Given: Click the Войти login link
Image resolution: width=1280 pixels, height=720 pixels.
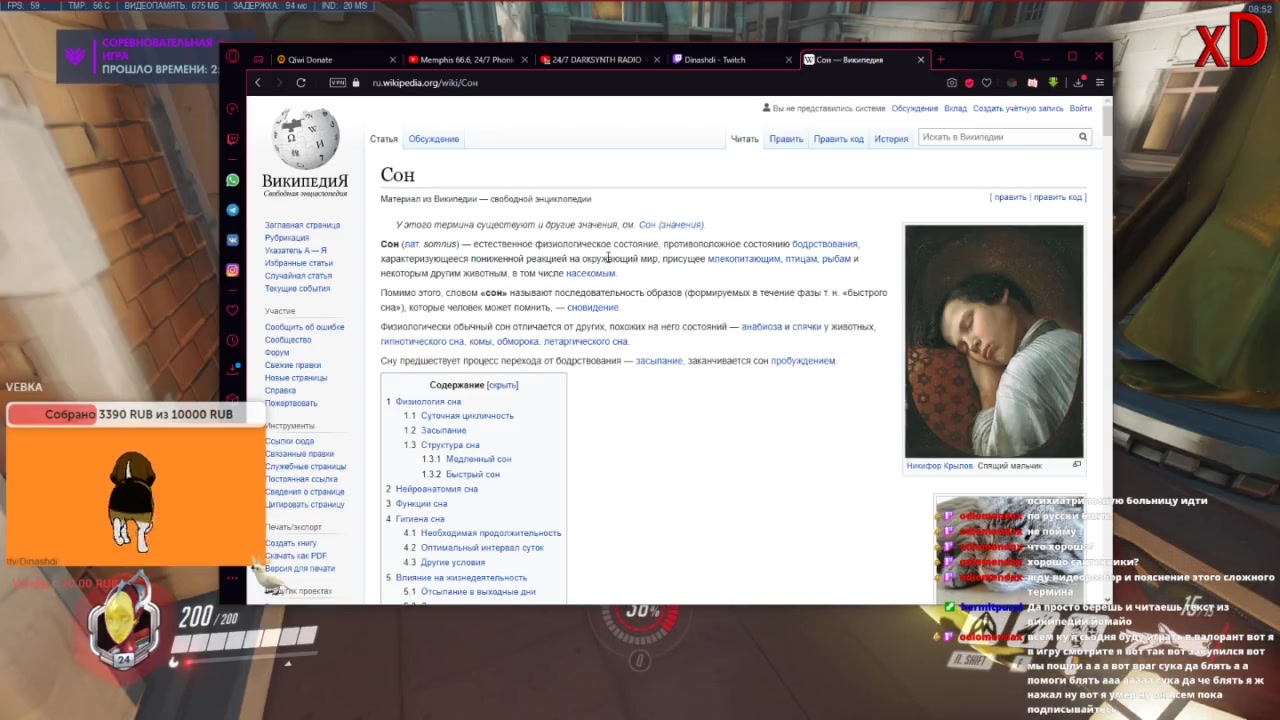Looking at the screenshot, I should coord(1080,108).
